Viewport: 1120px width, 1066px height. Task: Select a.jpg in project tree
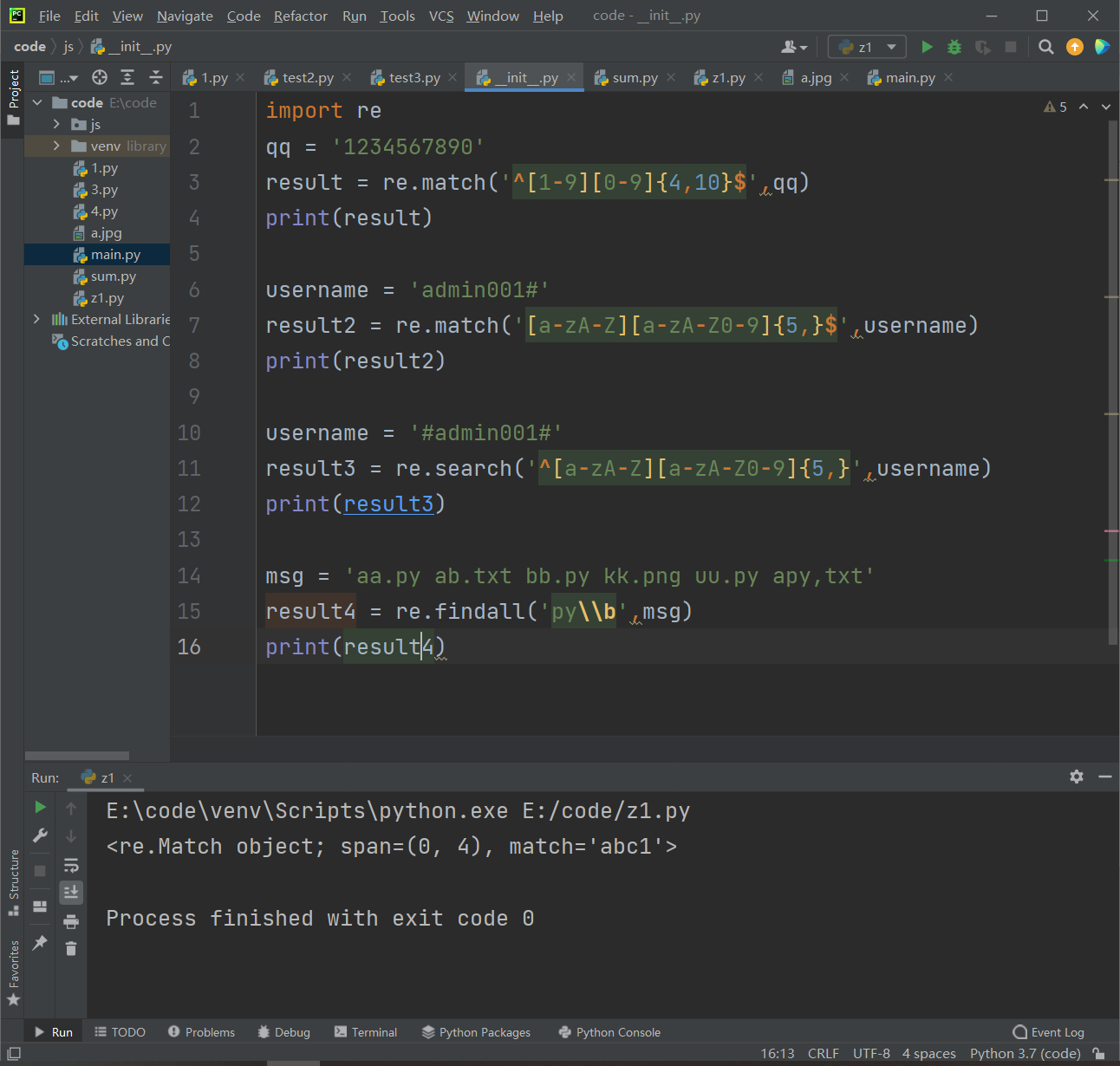pos(98,233)
